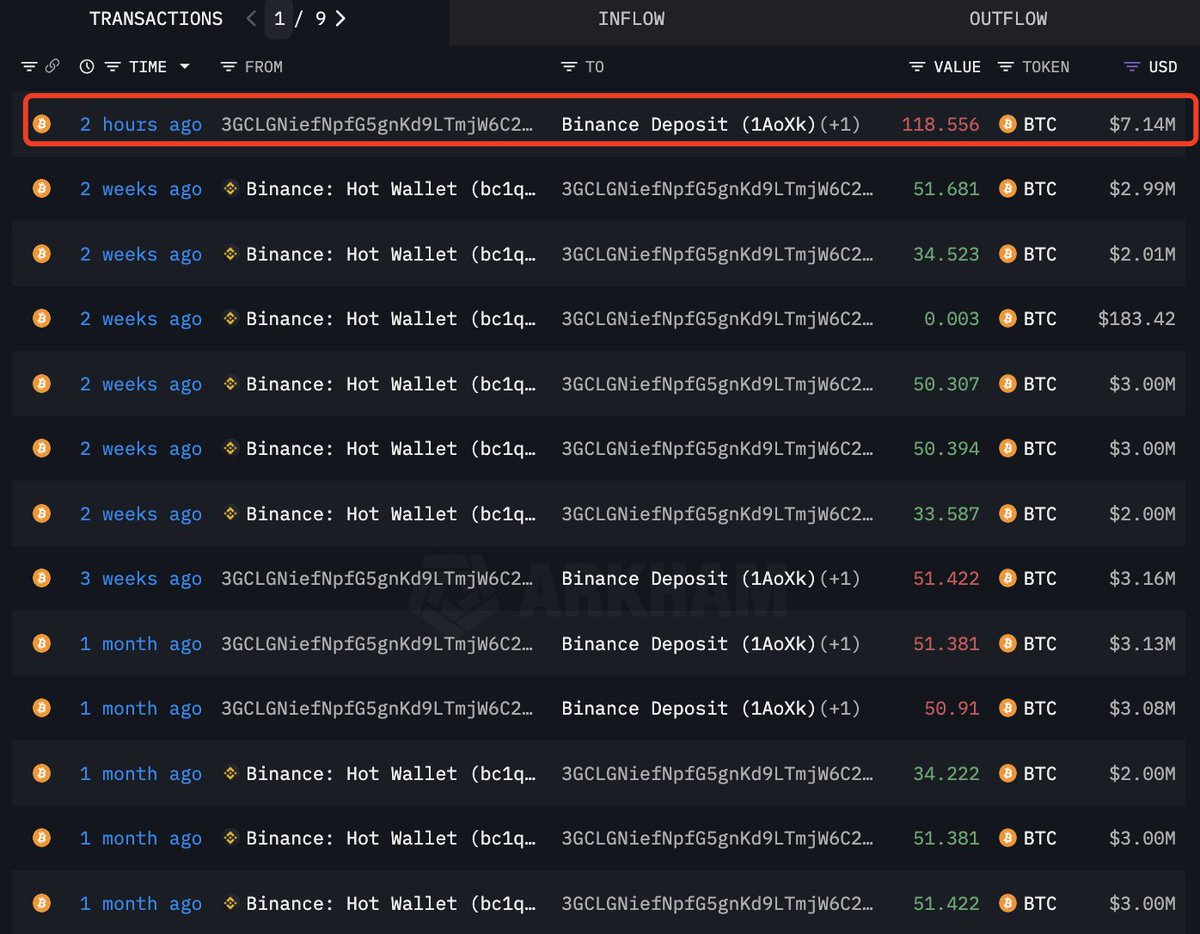Image resolution: width=1200 pixels, height=934 pixels.
Task: Open the OUTFLOW tab
Action: point(1008,19)
